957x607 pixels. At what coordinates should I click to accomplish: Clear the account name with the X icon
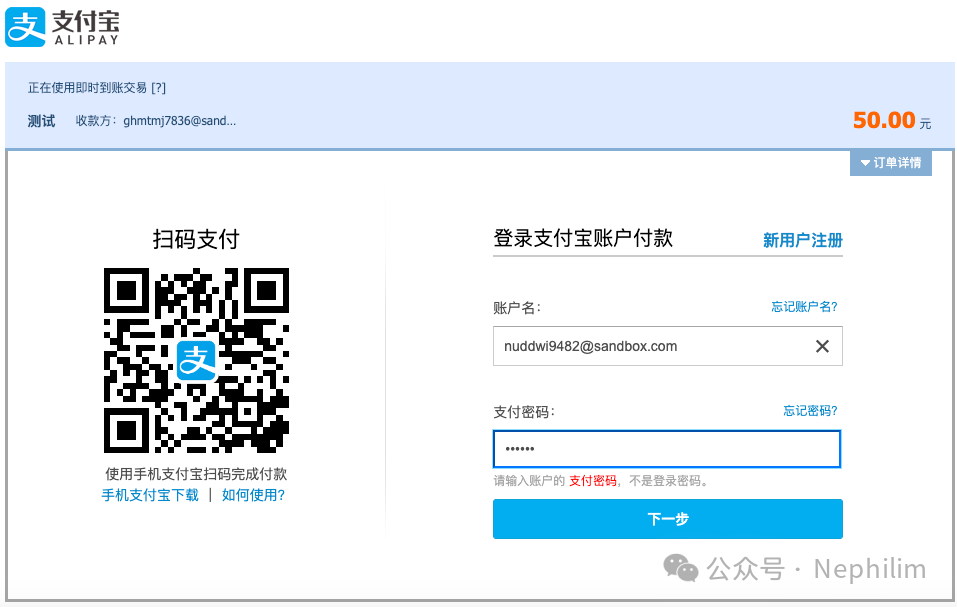(822, 347)
